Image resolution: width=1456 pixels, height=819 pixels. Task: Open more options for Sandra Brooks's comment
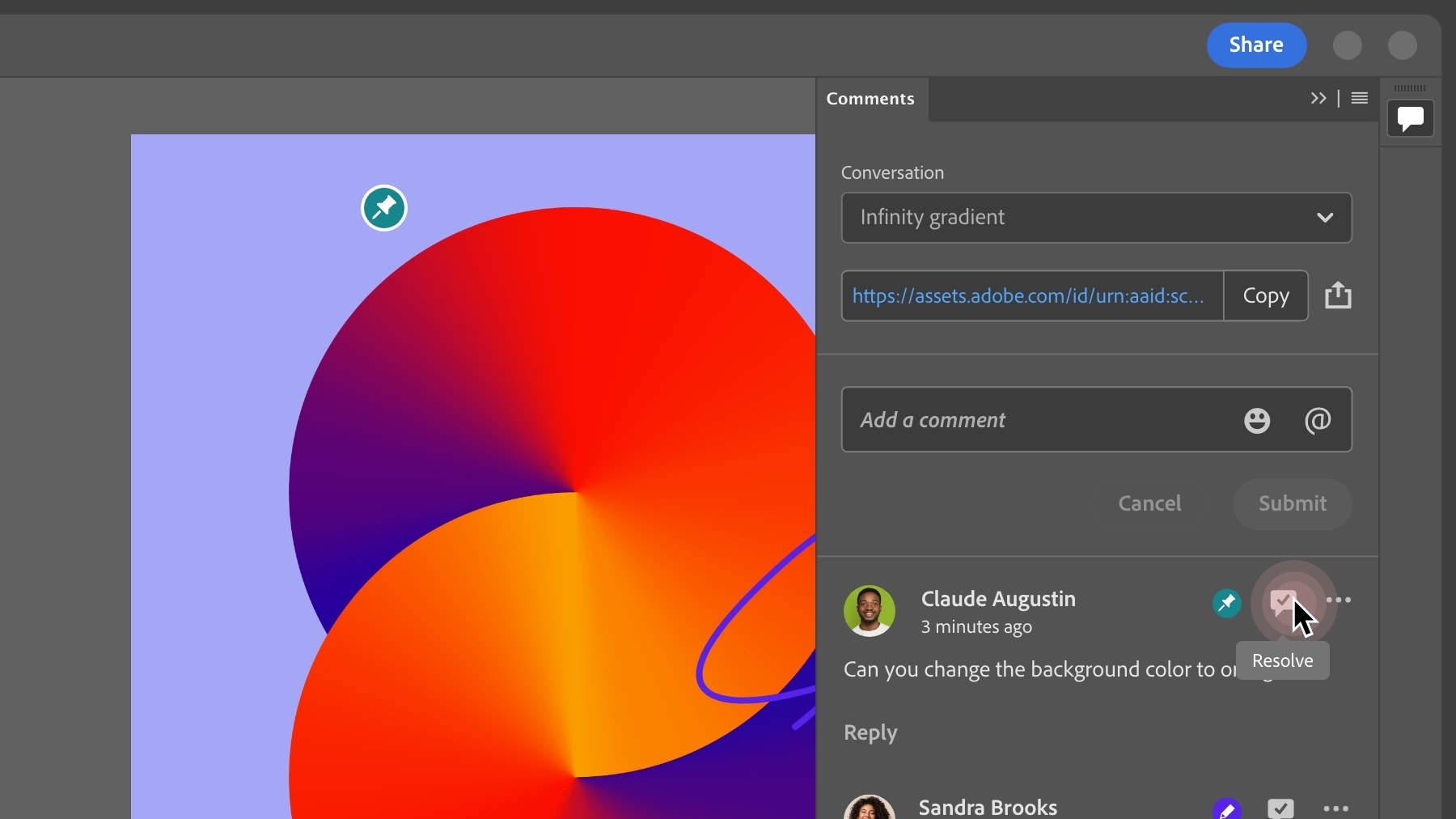pyautogui.click(x=1335, y=808)
